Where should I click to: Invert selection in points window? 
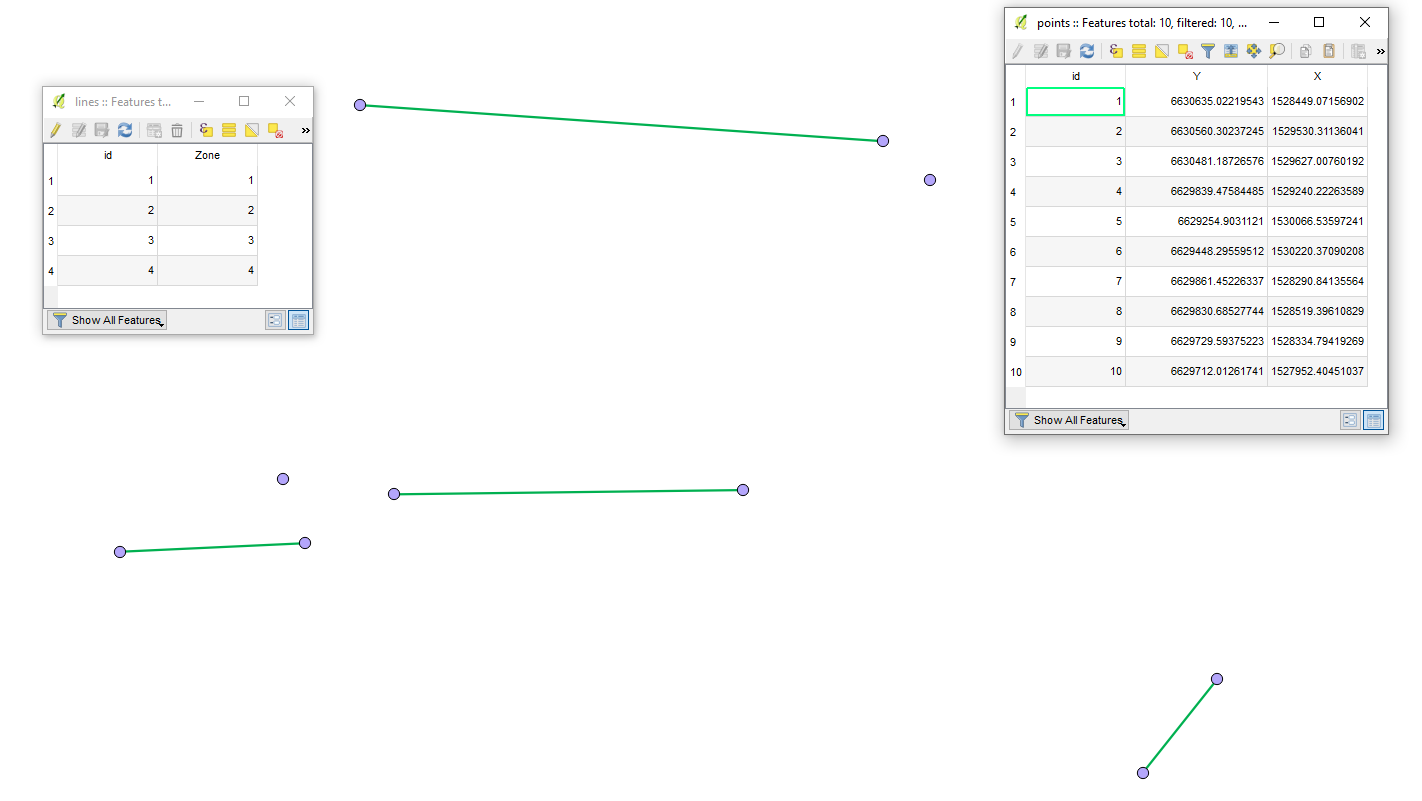pos(1162,51)
